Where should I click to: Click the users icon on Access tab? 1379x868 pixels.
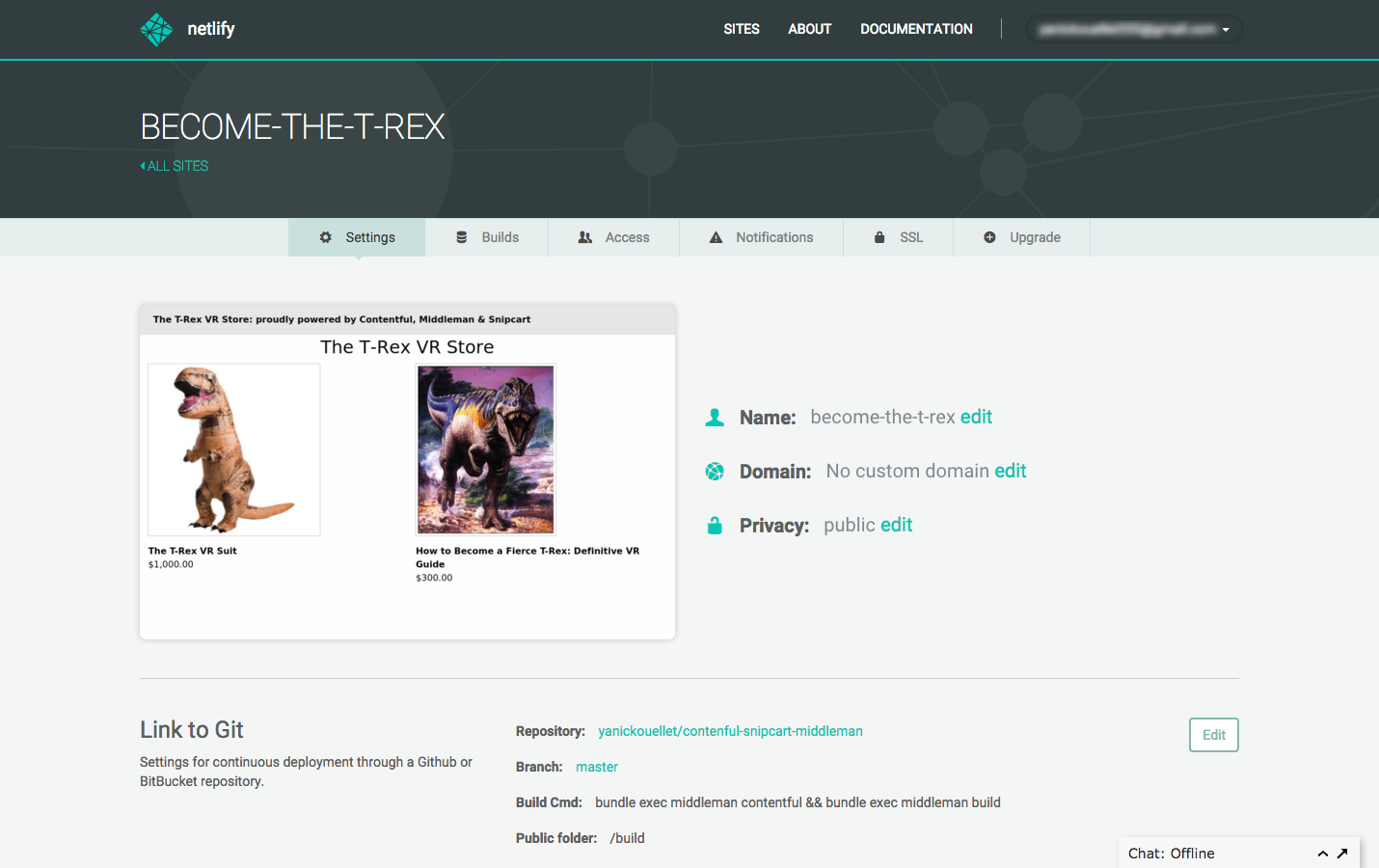pyautogui.click(x=585, y=237)
